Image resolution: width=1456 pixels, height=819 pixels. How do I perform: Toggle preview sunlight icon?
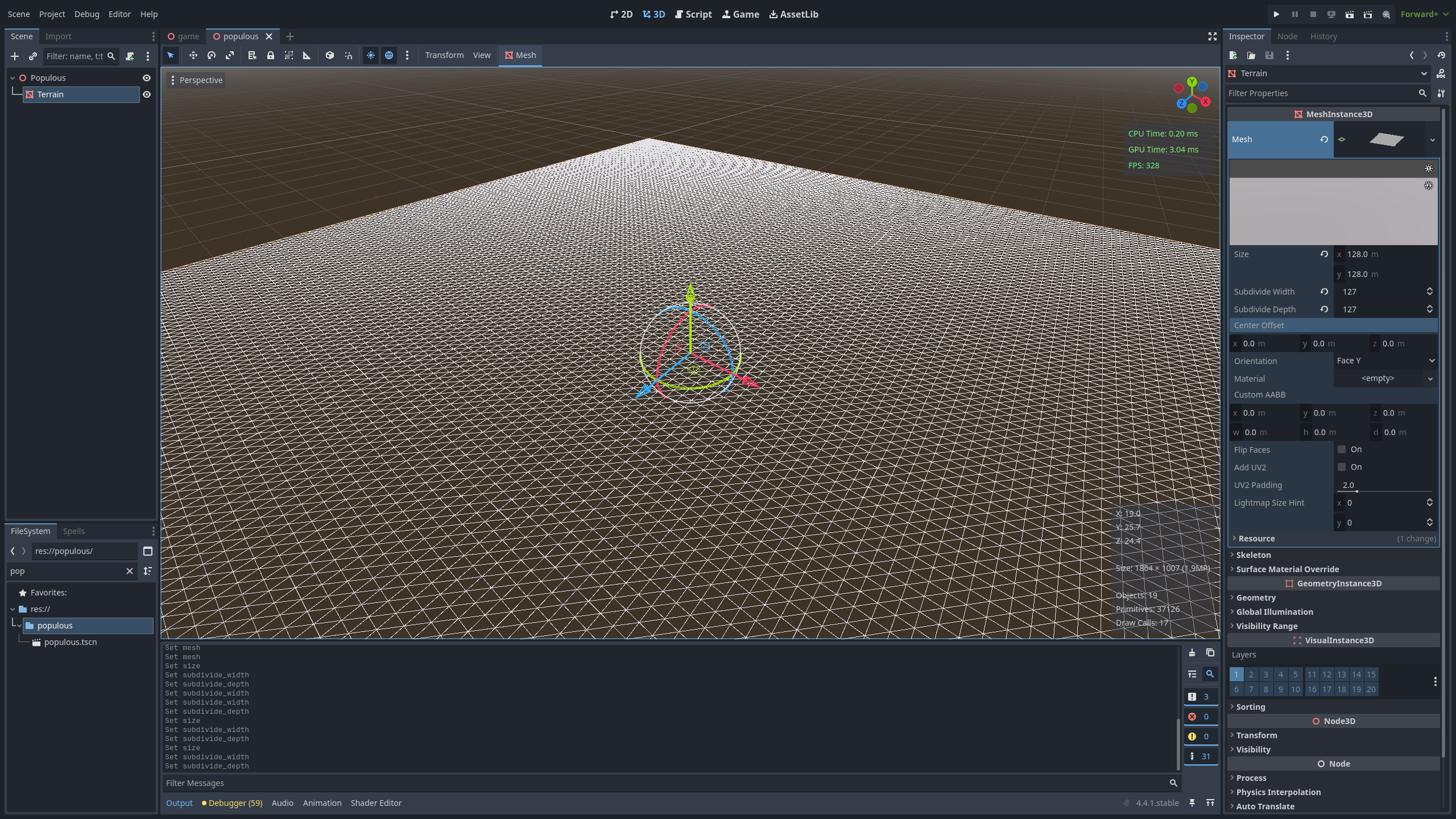coord(371,55)
